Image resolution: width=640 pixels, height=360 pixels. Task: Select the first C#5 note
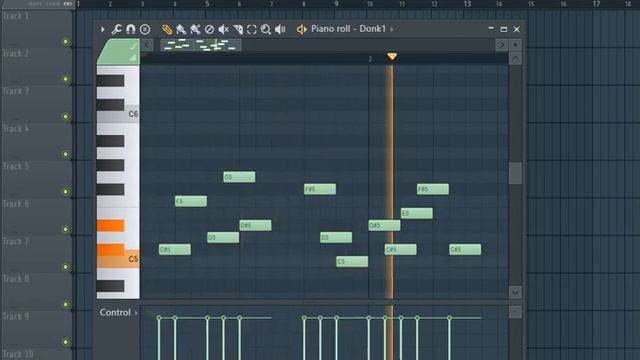coord(175,249)
